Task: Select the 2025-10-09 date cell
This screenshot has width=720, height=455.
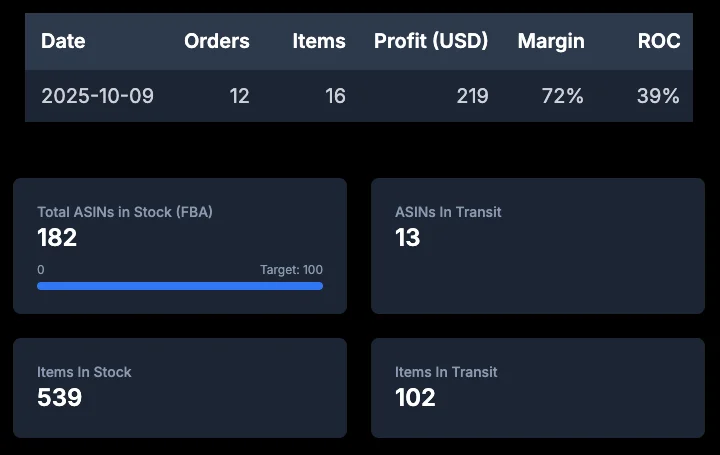Action: point(97,96)
